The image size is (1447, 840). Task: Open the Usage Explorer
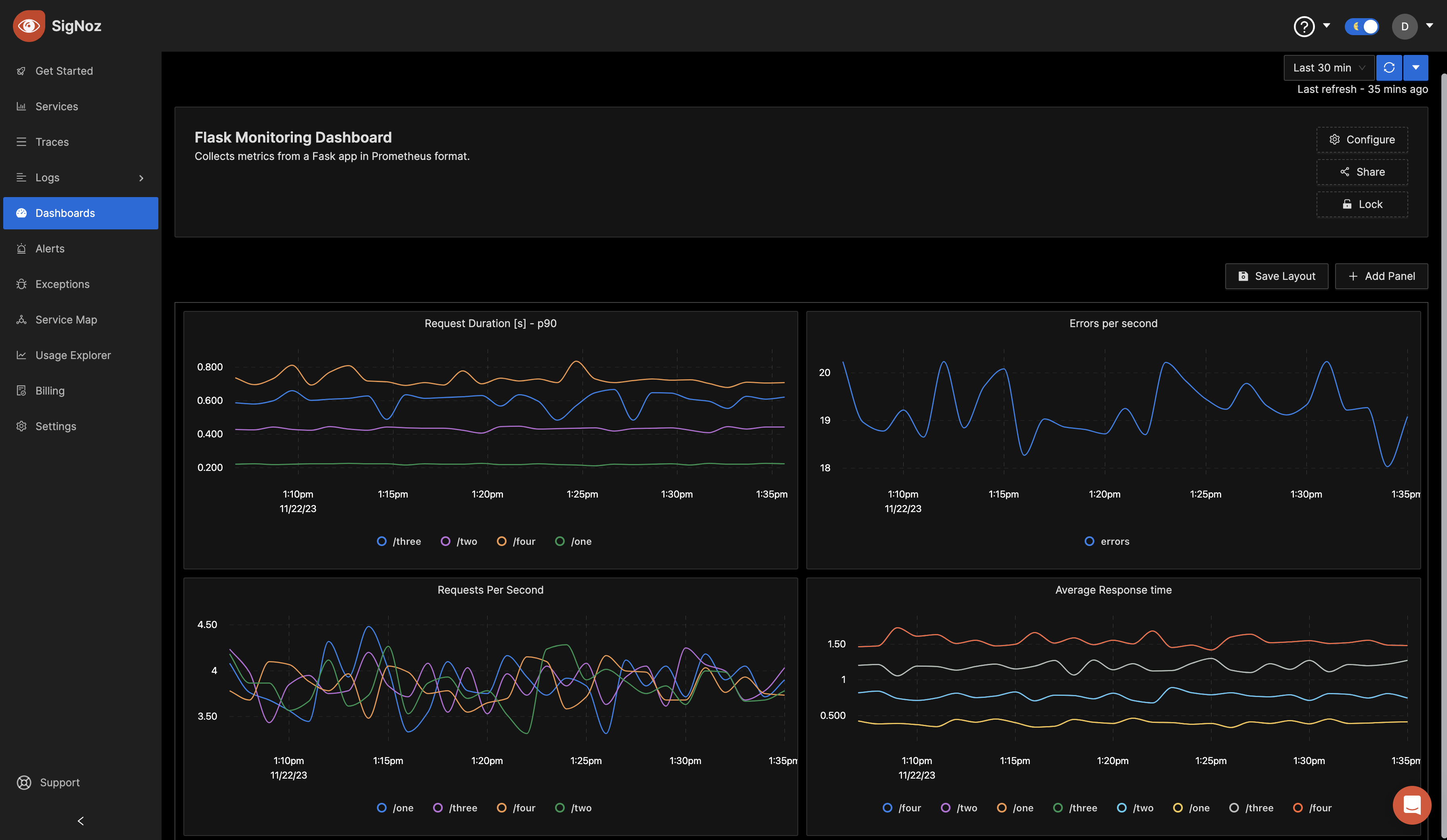73,355
